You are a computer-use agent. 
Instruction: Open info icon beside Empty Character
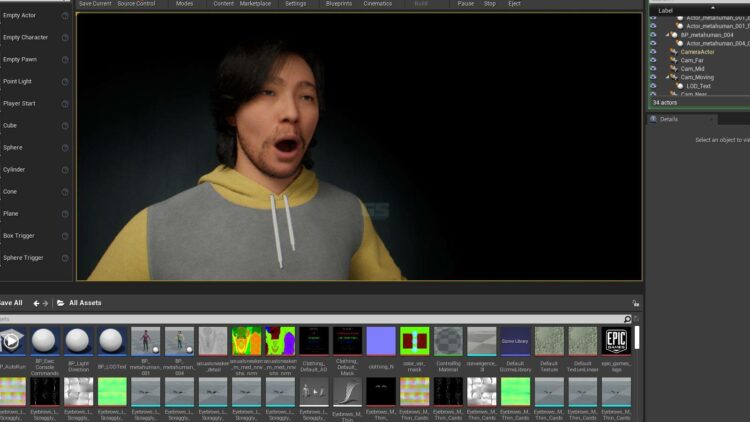pyautogui.click(x=65, y=38)
